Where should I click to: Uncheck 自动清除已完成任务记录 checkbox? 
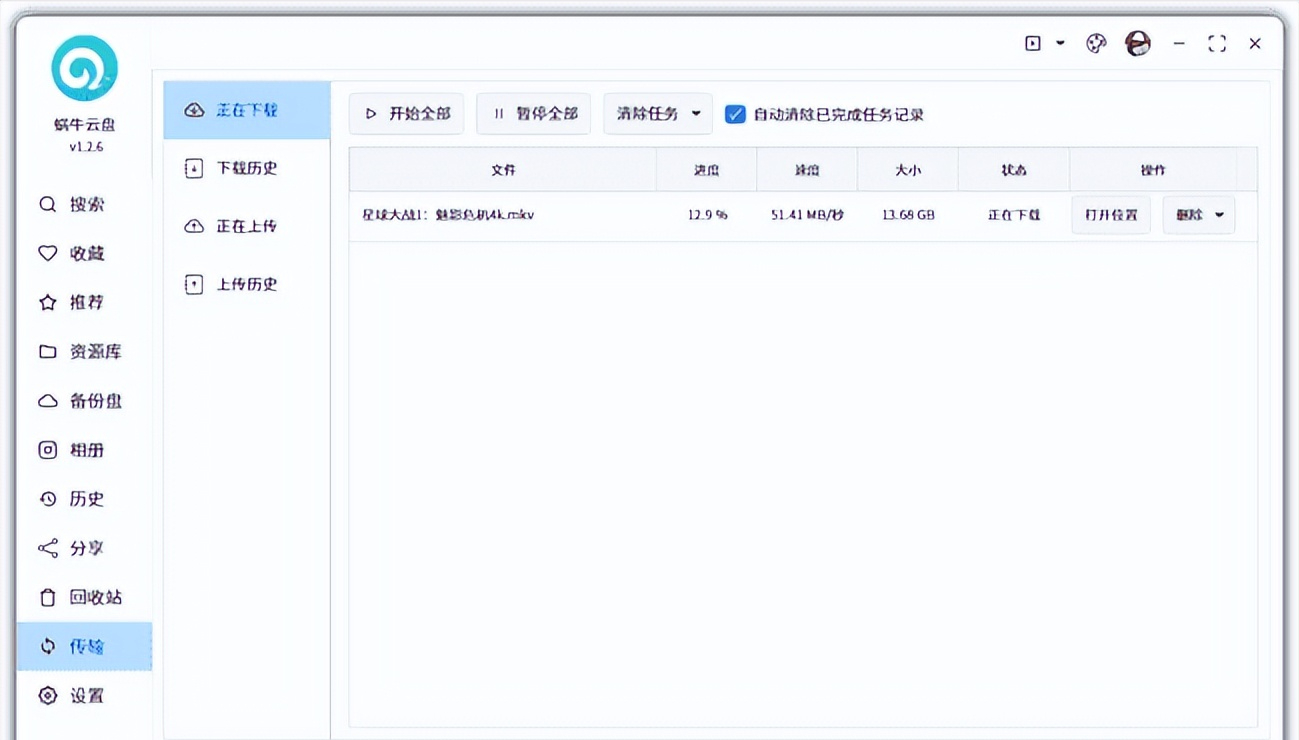(x=735, y=114)
